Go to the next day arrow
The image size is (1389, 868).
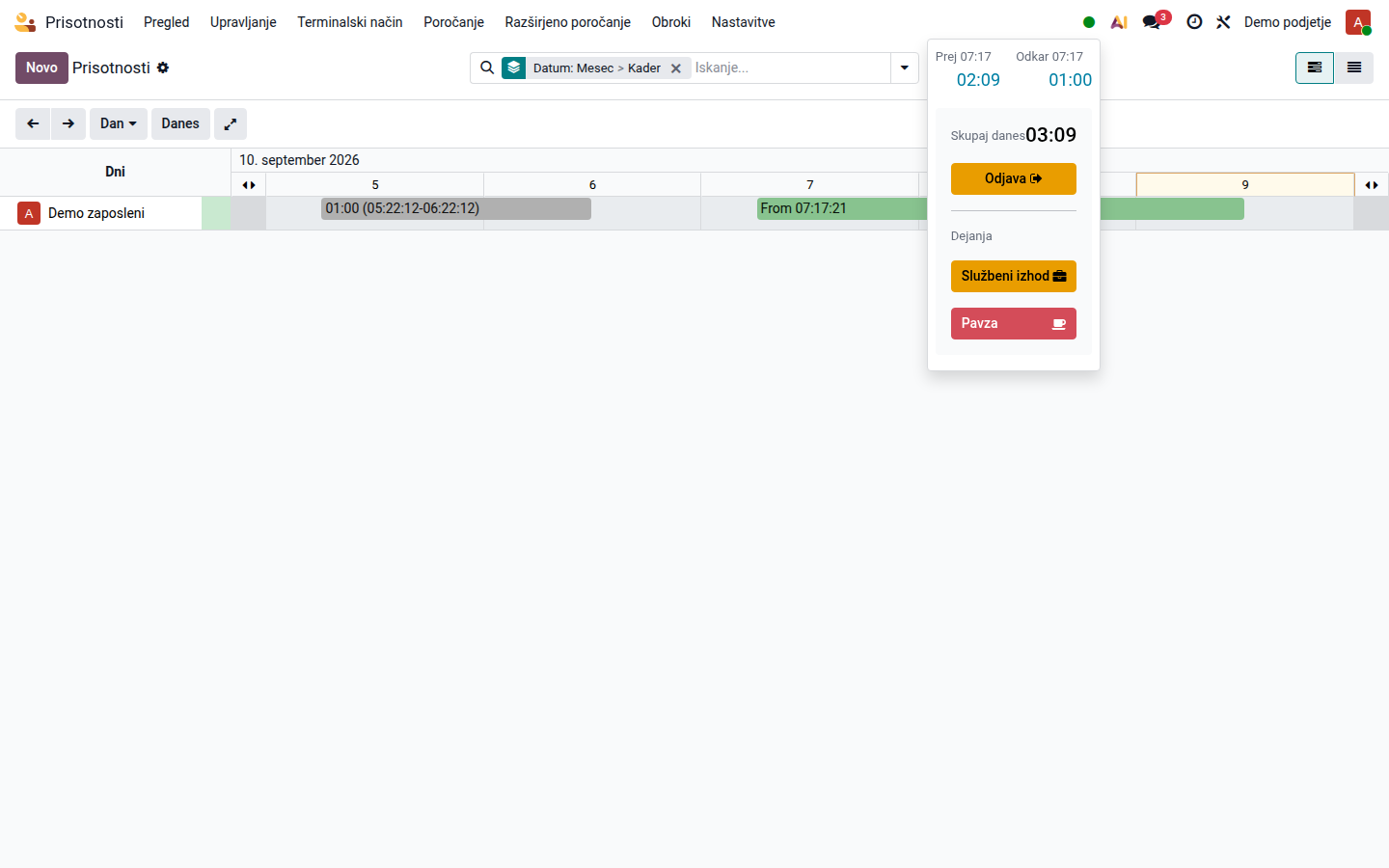tap(68, 123)
